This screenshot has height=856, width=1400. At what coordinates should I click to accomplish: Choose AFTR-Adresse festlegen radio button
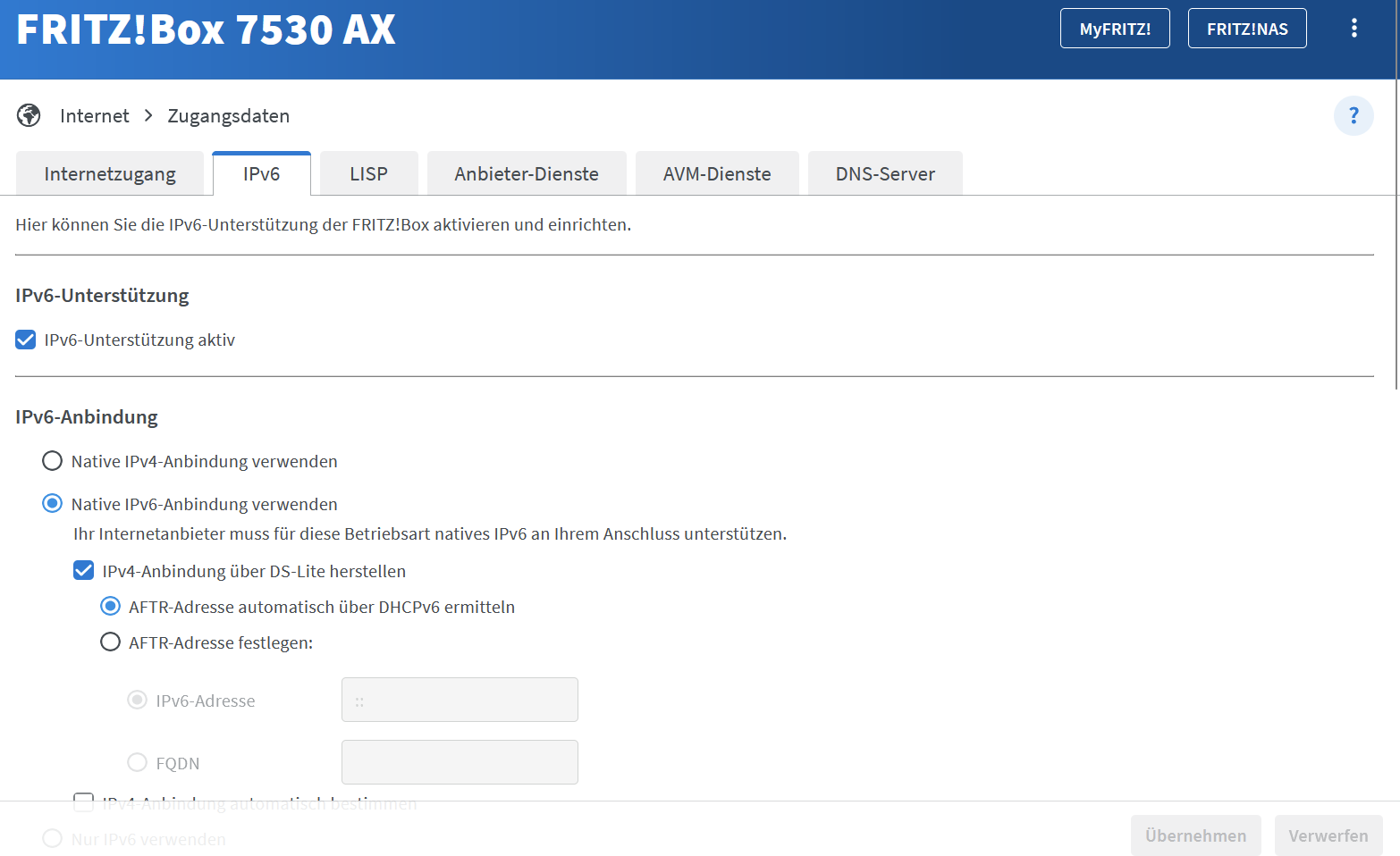(x=110, y=642)
